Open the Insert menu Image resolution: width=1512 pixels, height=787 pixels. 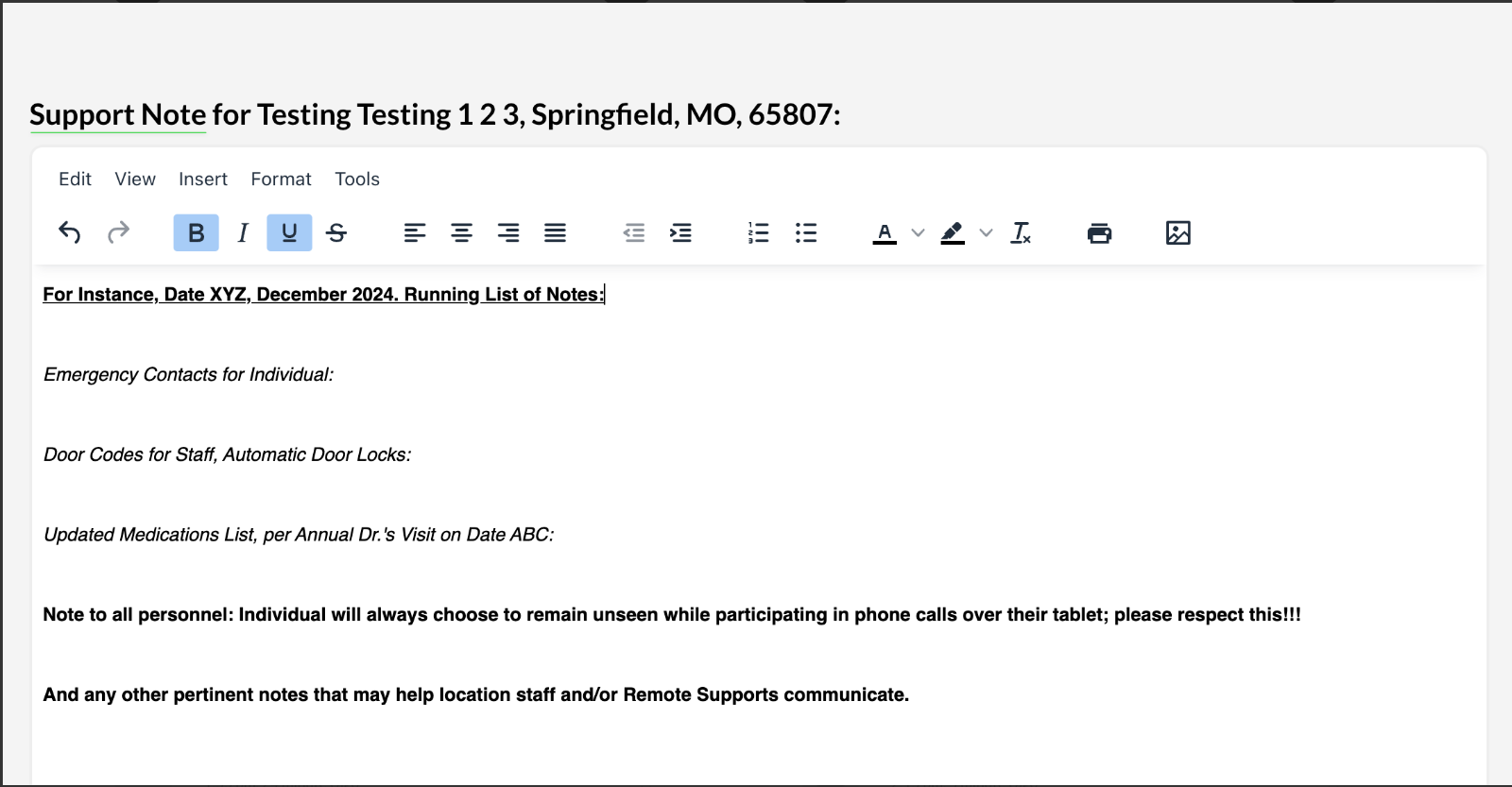click(x=203, y=180)
